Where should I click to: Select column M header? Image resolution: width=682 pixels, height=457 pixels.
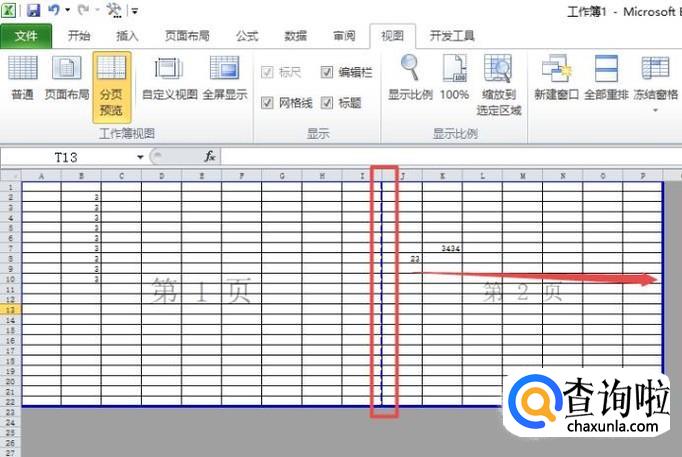pyautogui.click(x=522, y=176)
